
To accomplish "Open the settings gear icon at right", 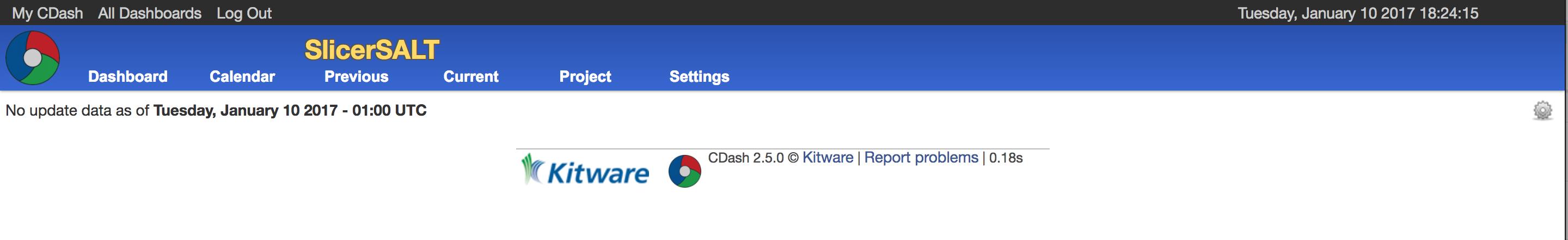I will (x=1542, y=110).
